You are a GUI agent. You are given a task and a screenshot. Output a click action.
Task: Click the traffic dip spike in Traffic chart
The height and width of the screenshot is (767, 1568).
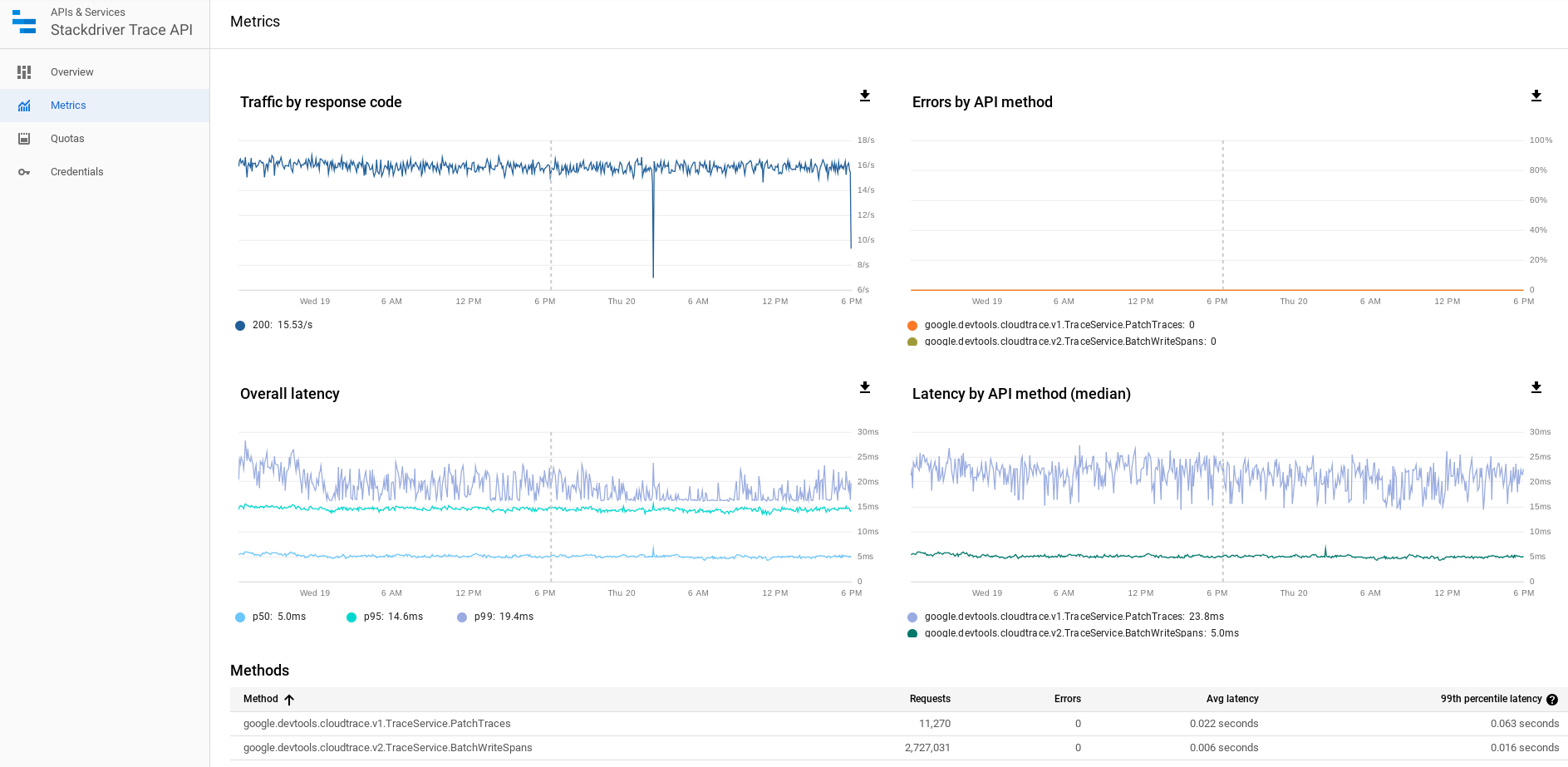[x=653, y=224]
